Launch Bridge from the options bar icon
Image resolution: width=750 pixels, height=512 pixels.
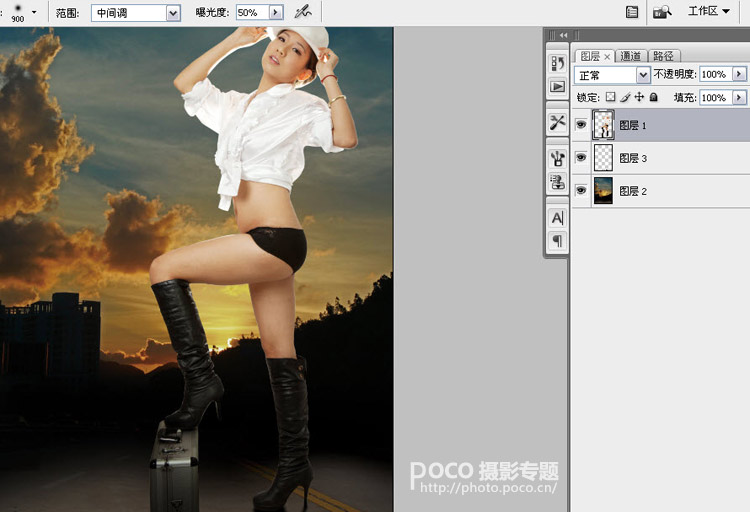(x=662, y=12)
